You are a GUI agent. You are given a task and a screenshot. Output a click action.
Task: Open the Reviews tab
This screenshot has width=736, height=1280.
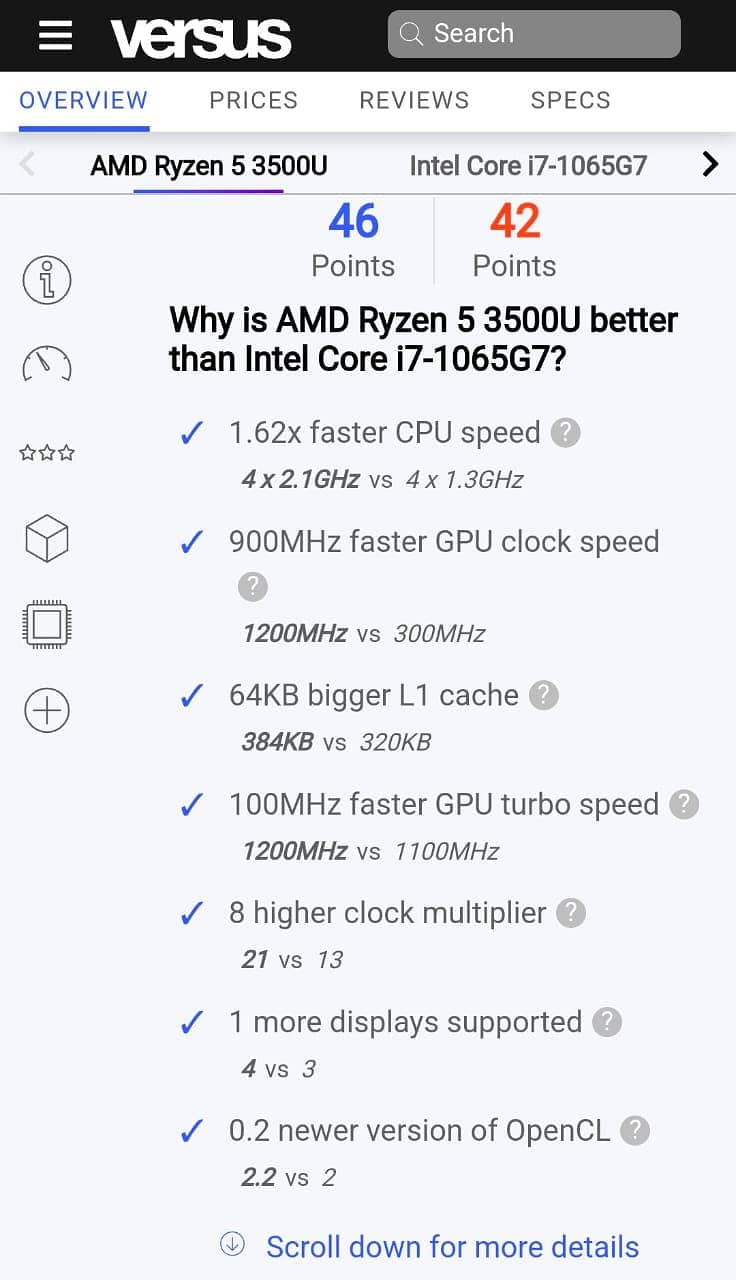click(414, 100)
